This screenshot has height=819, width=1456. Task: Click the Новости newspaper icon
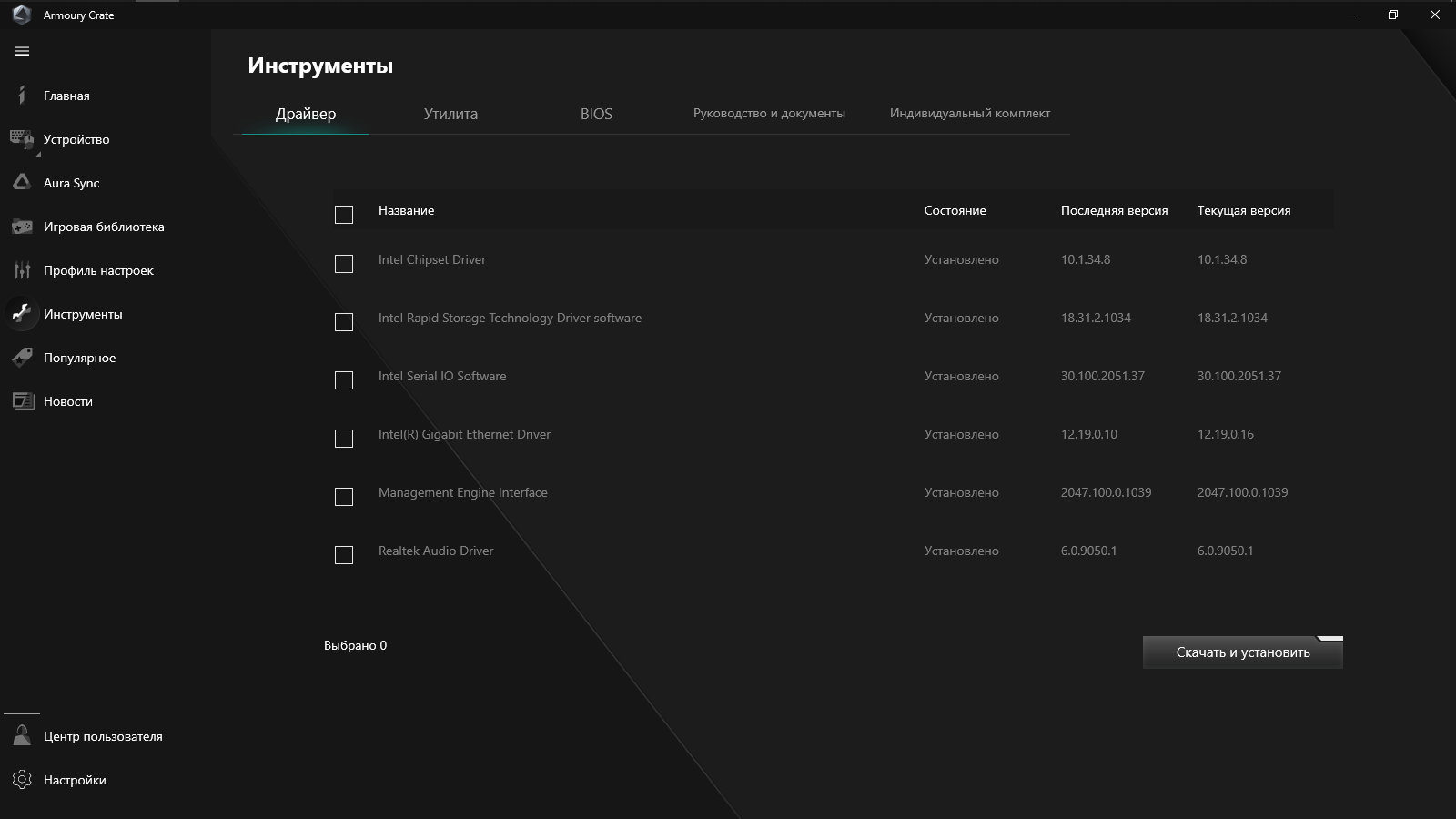click(22, 401)
